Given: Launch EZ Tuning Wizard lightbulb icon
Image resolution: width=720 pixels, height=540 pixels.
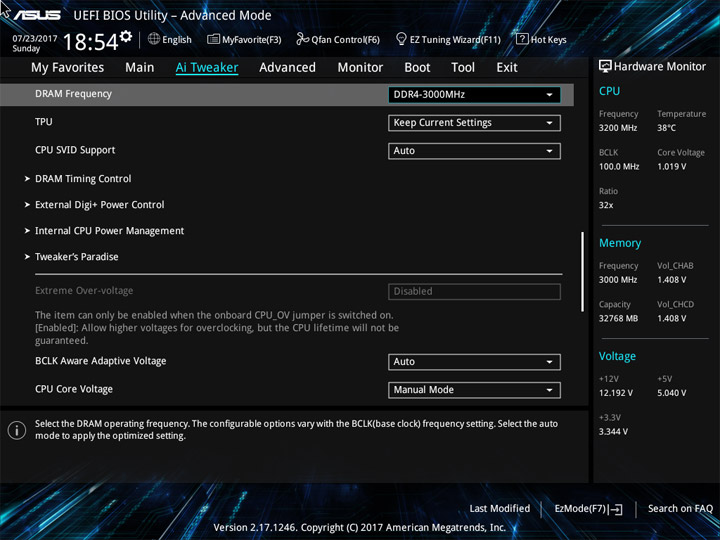Looking at the screenshot, I should pyautogui.click(x=401, y=39).
